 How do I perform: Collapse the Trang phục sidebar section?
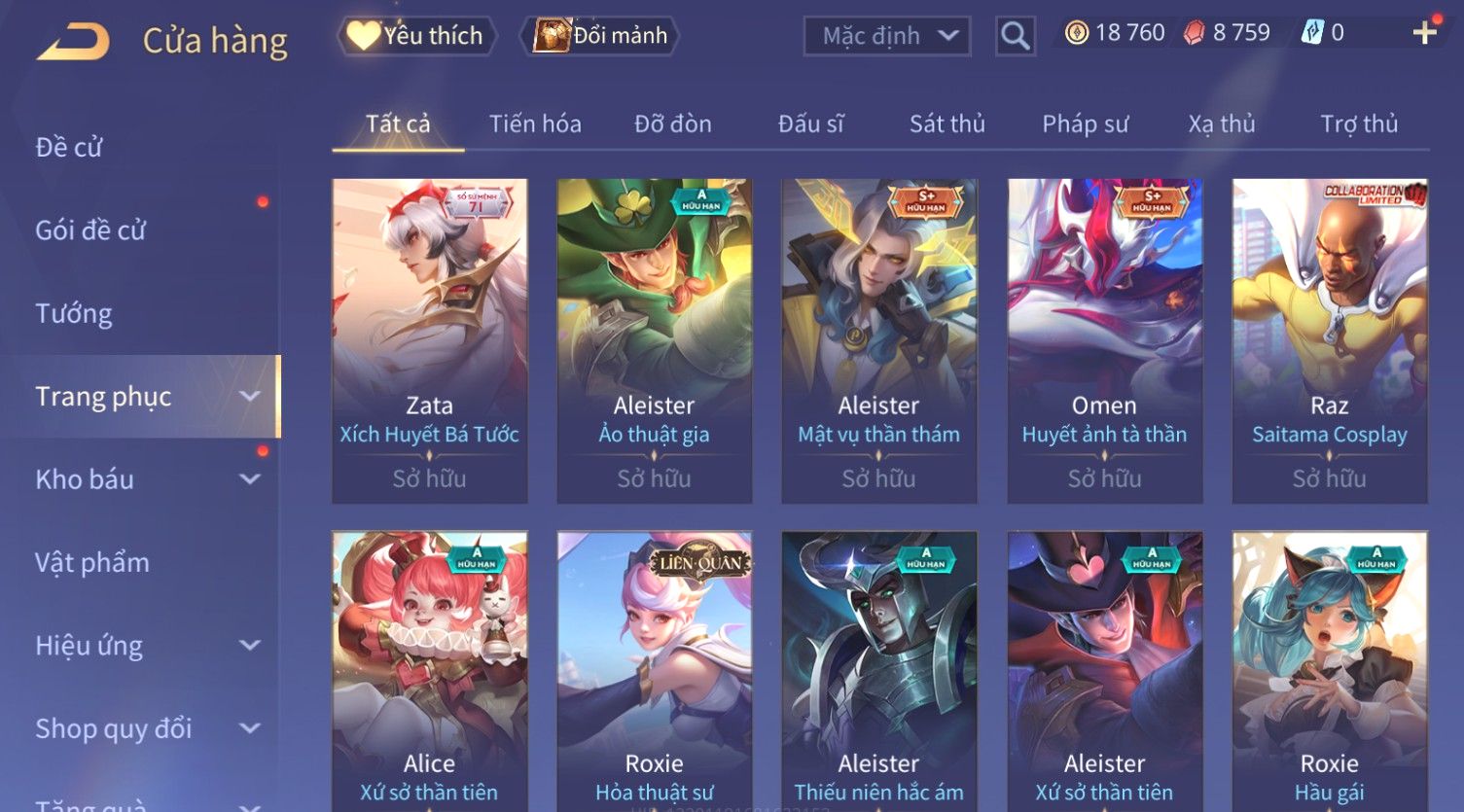click(x=250, y=396)
